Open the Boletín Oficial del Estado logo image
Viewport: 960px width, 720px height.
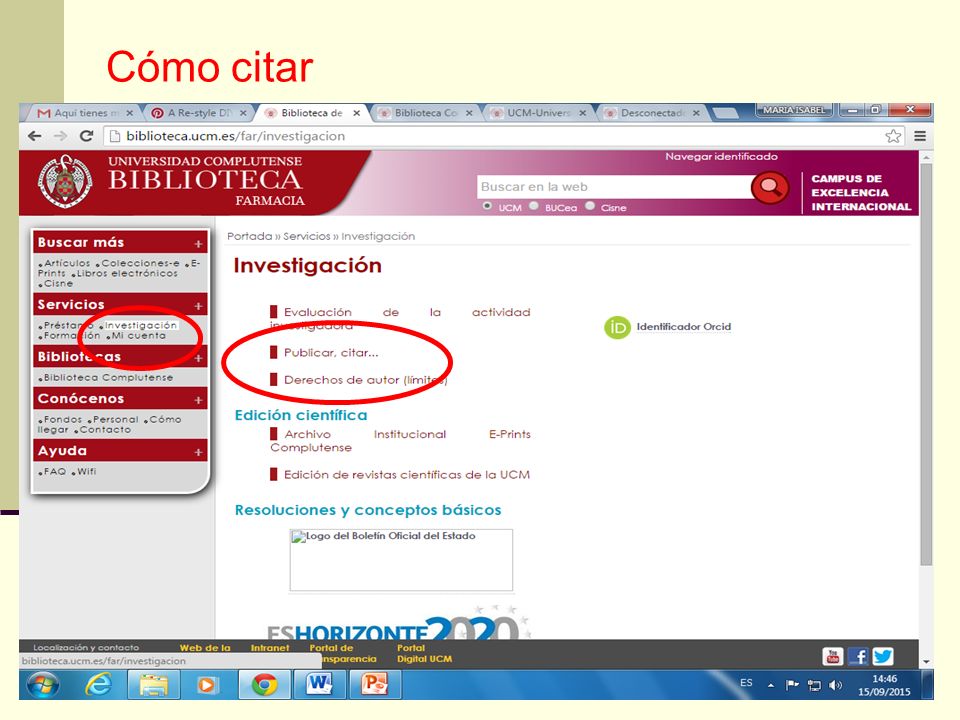[x=401, y=560]
